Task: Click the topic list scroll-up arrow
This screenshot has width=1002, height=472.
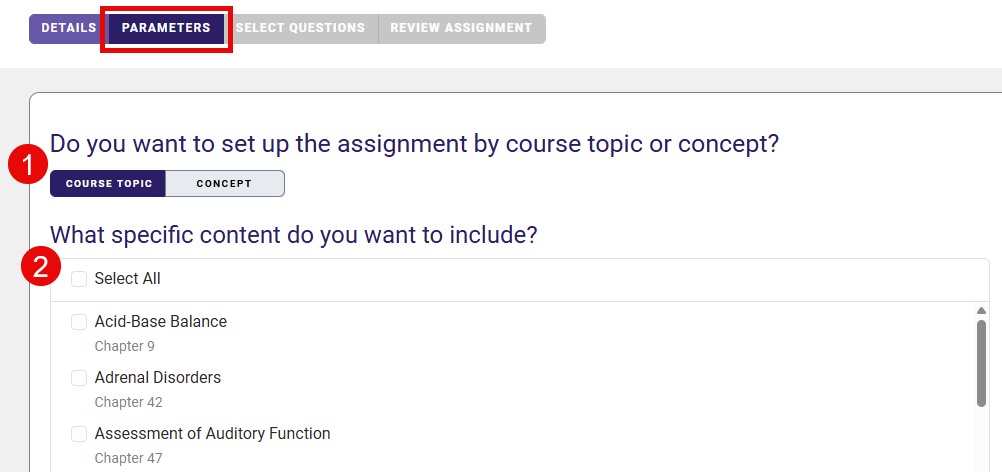Action: [x=982, y=311]
